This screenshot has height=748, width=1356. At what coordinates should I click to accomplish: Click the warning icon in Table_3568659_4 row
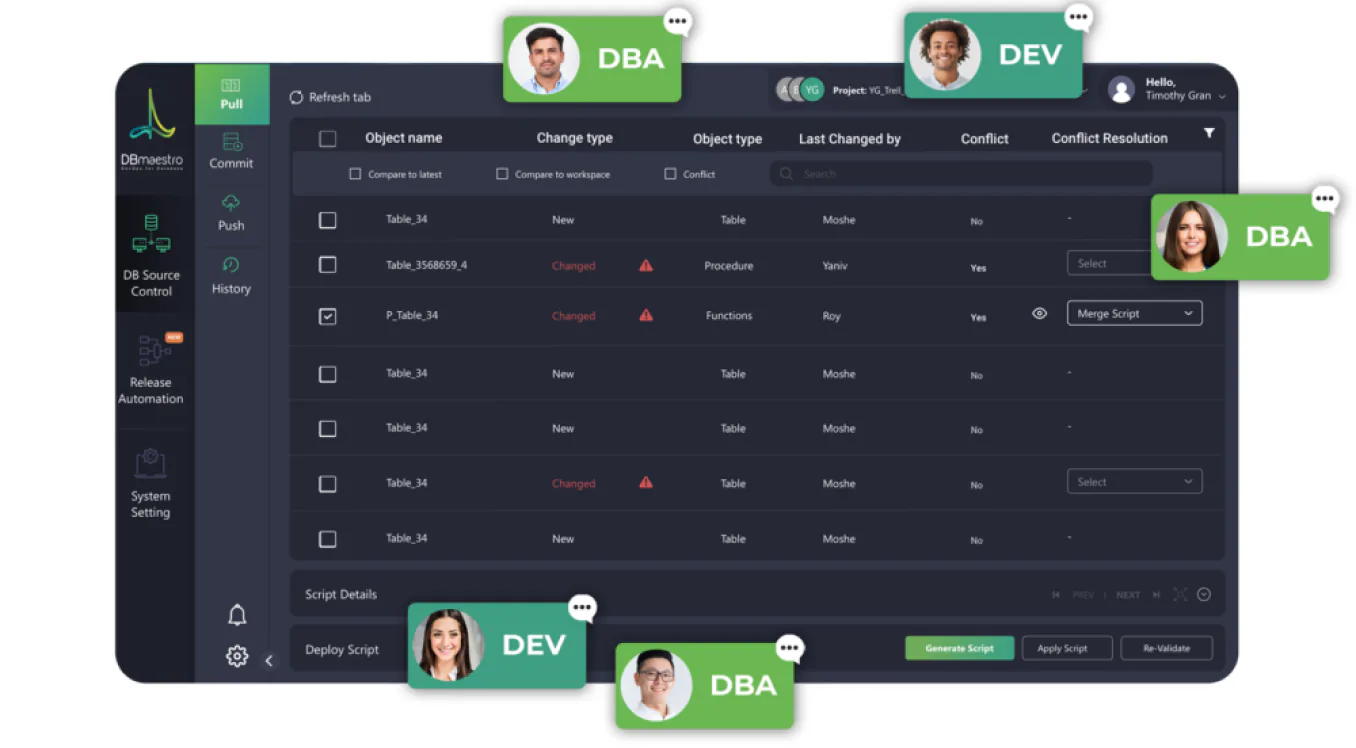646,266
